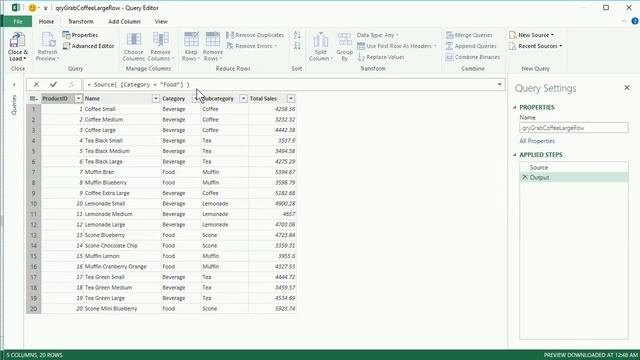Screen dimensions: 640x360
Task: Collapse the APPLIED STEPS section
Action: [x=515, y=155]
